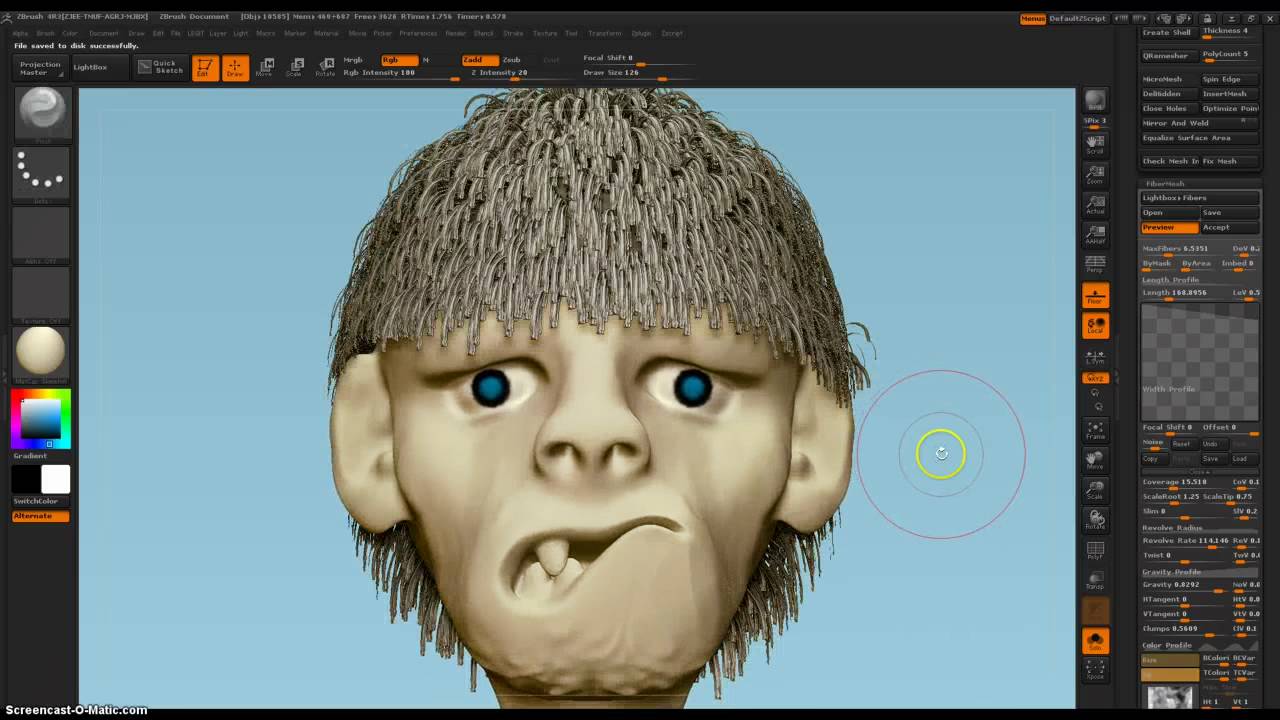The width and height of the screenshot is (1280, 720).
Task: Toggle the Persp perspective icon
Action: pyautogui.click(x=1095, y=264)
